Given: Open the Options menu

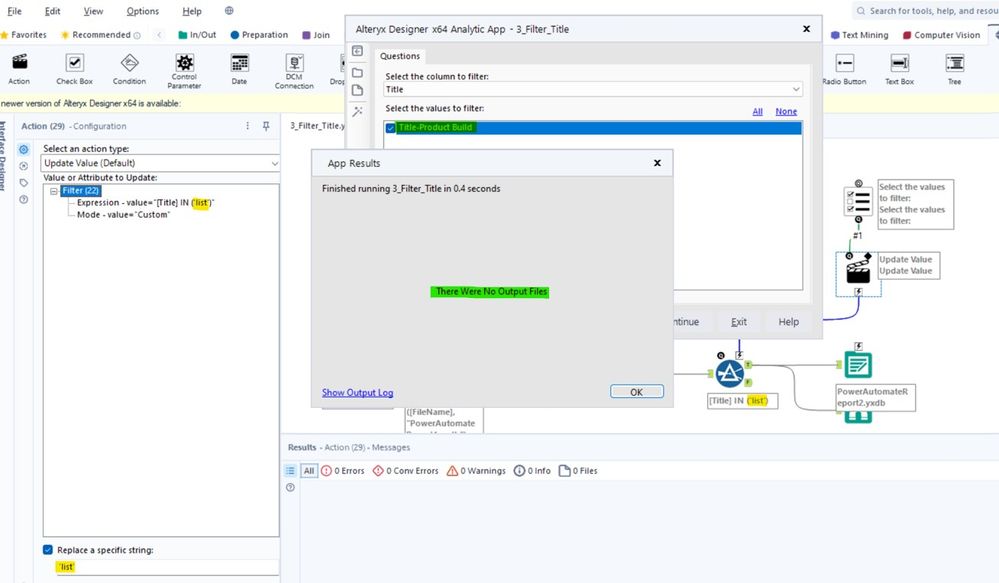Looking at the screenshot, I should 143,11.
